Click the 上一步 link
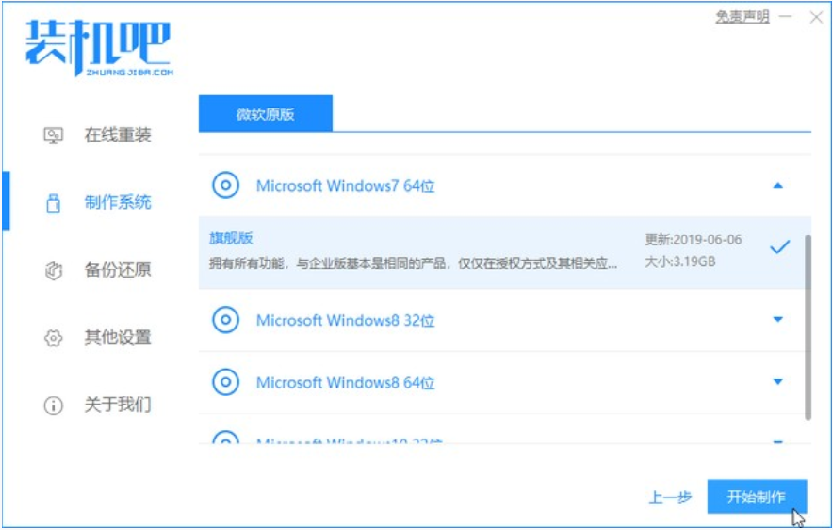Viewport: 833px width, 530px height. pos(670,497)
